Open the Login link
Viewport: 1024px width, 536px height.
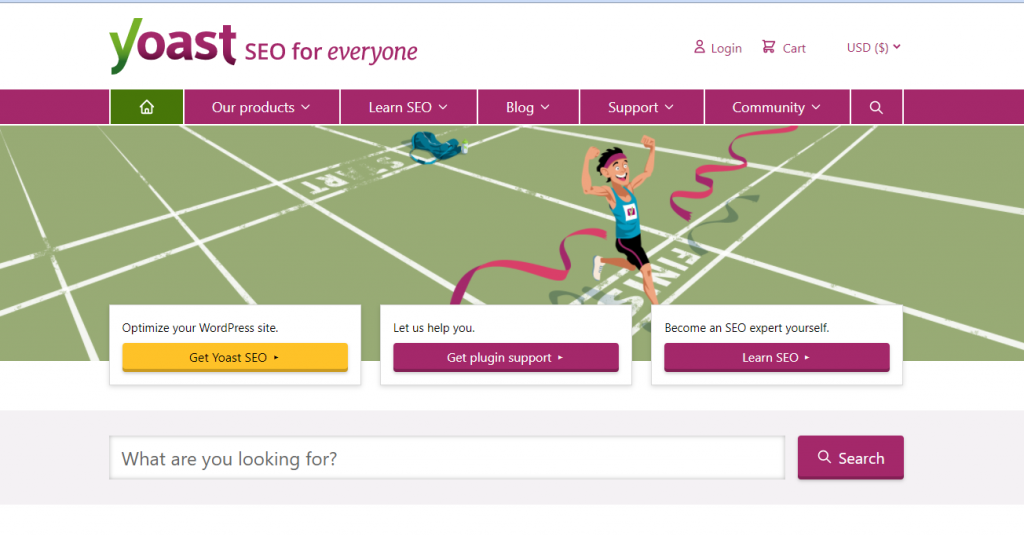(718, 48)
